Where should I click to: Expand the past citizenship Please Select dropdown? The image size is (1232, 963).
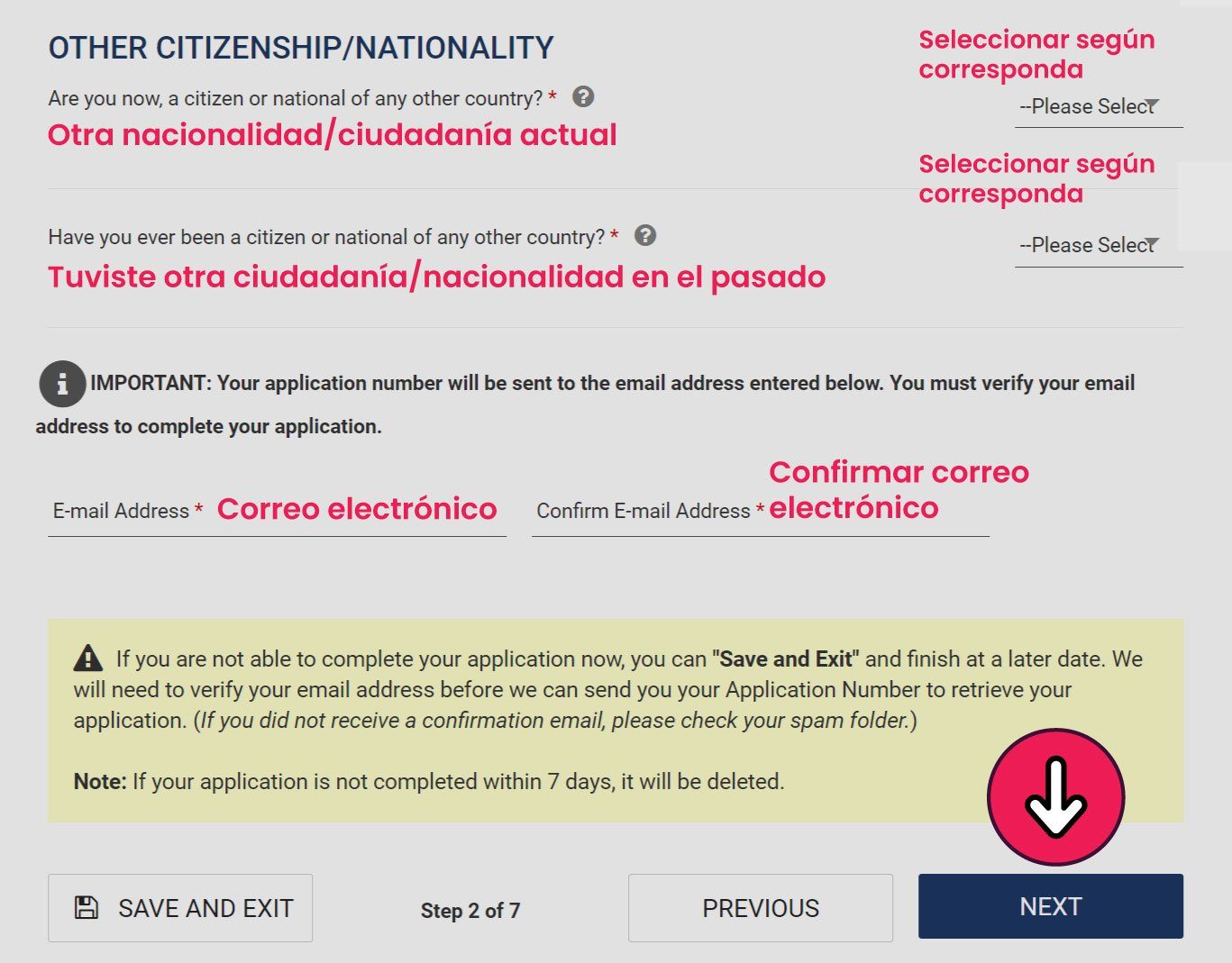tap(1098, 245)
